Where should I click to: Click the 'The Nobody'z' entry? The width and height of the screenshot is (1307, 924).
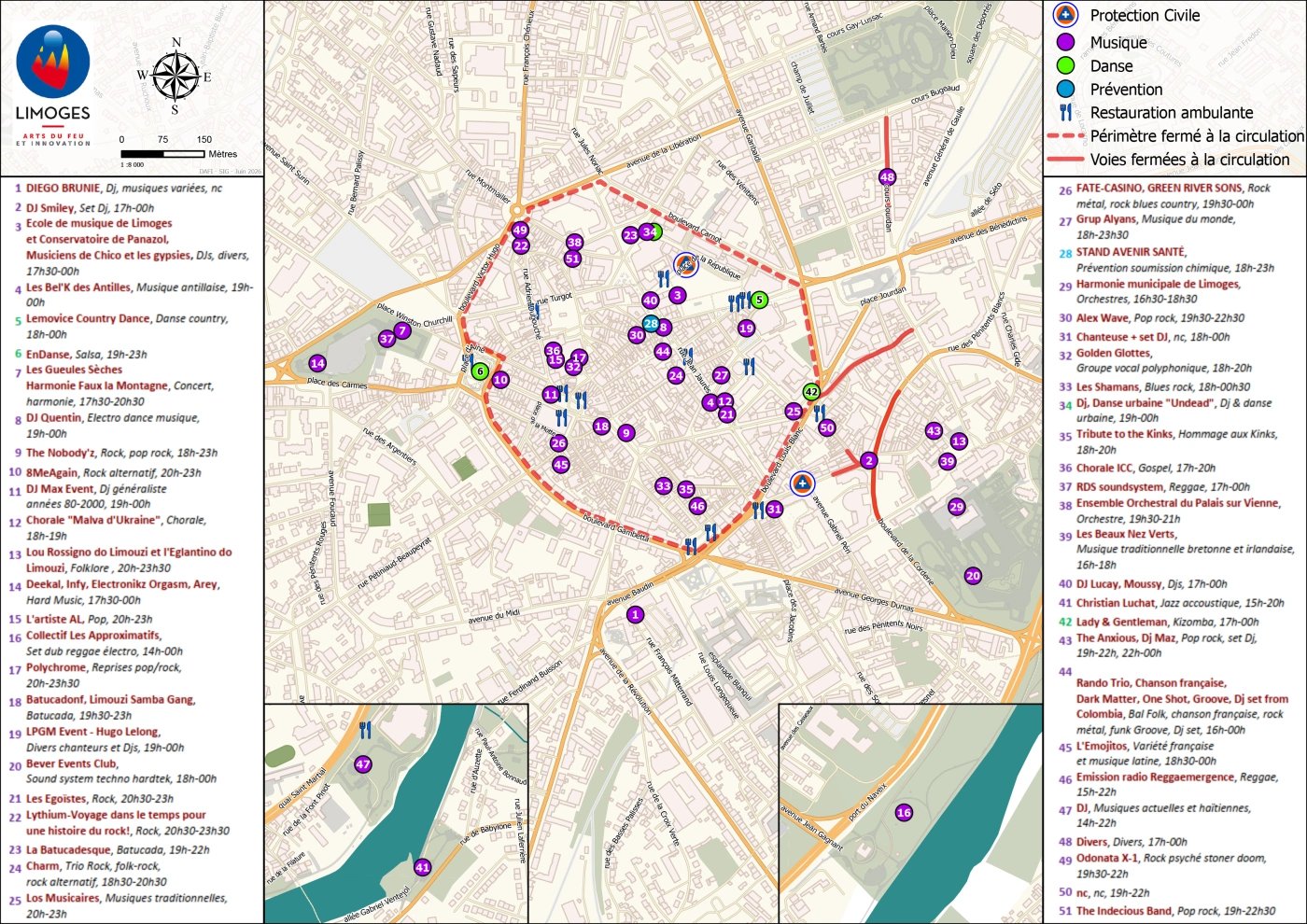(121, 453)
